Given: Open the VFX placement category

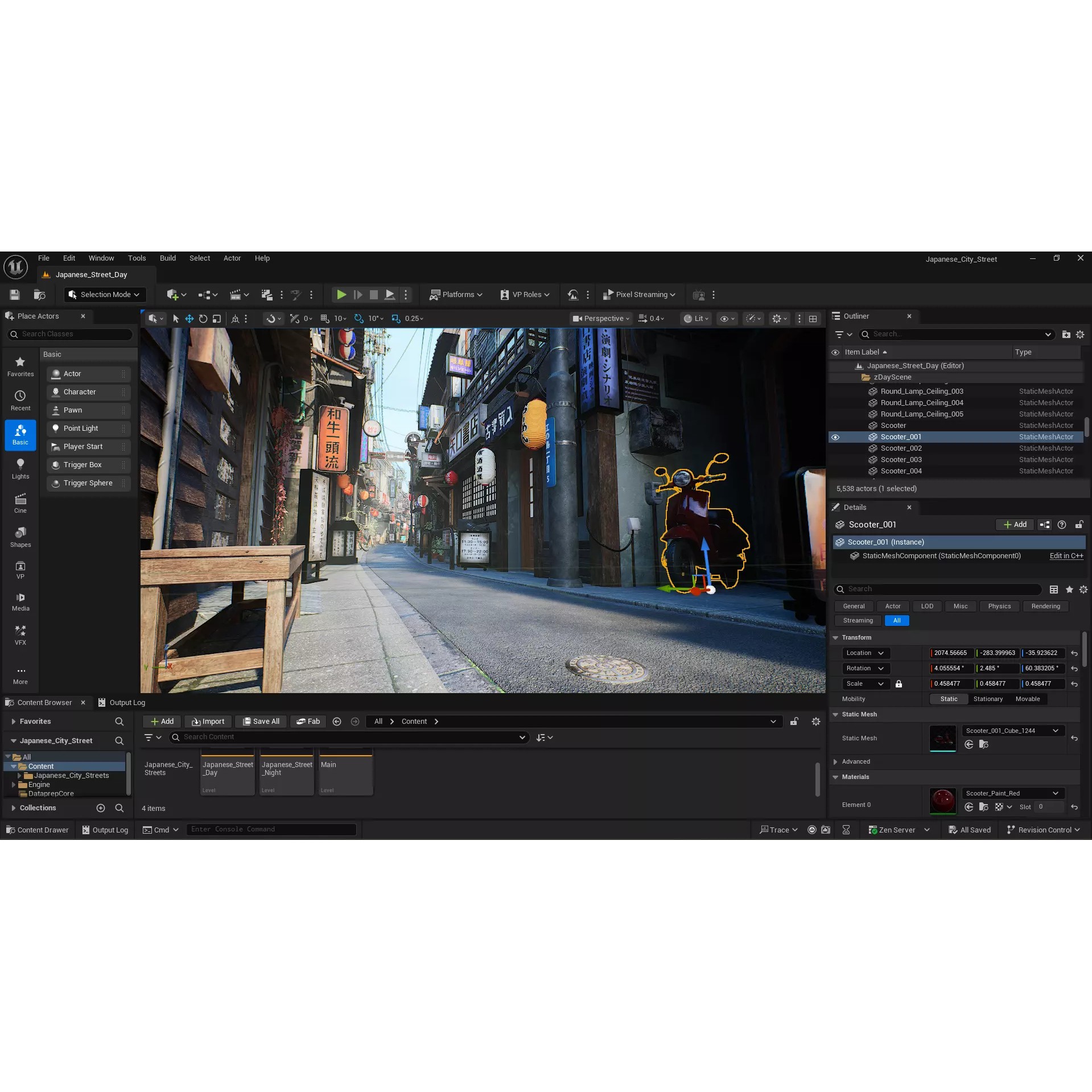Looking at the screenshot, I should (x=20, y=634).
